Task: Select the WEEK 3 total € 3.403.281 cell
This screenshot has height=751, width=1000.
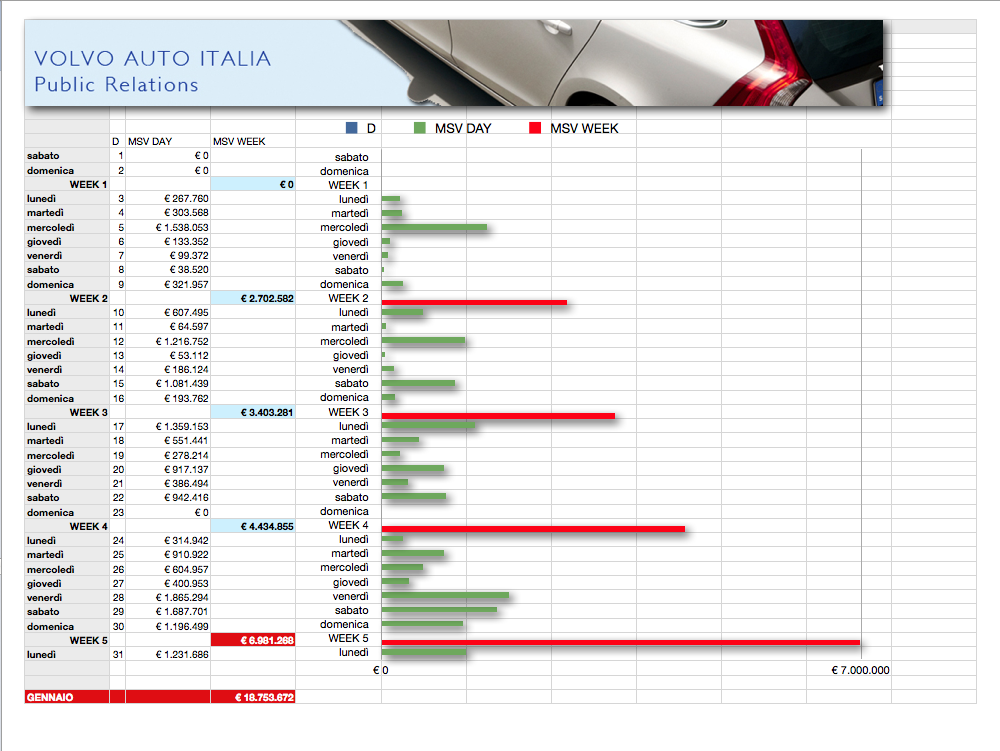Action: click(253, 413)
